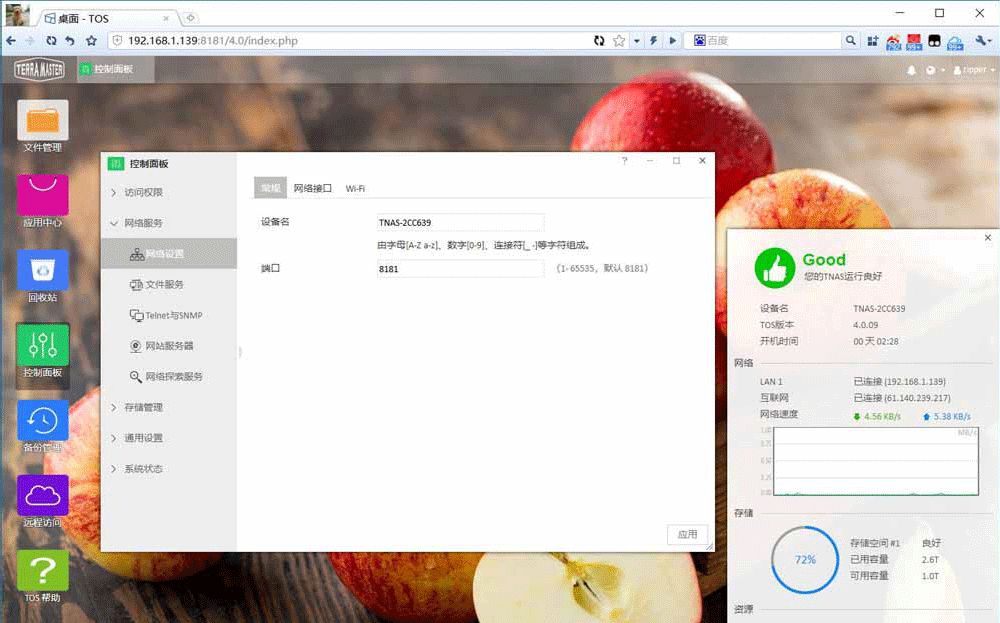1000x623 pixels.
Task: Switch to the Wi-Fi tab
Action: (355, 188)
